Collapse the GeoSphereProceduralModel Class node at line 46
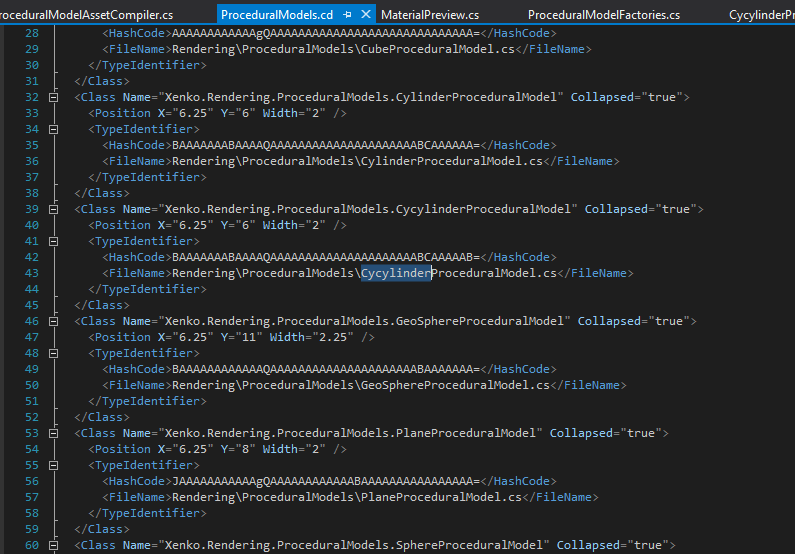 53,321
